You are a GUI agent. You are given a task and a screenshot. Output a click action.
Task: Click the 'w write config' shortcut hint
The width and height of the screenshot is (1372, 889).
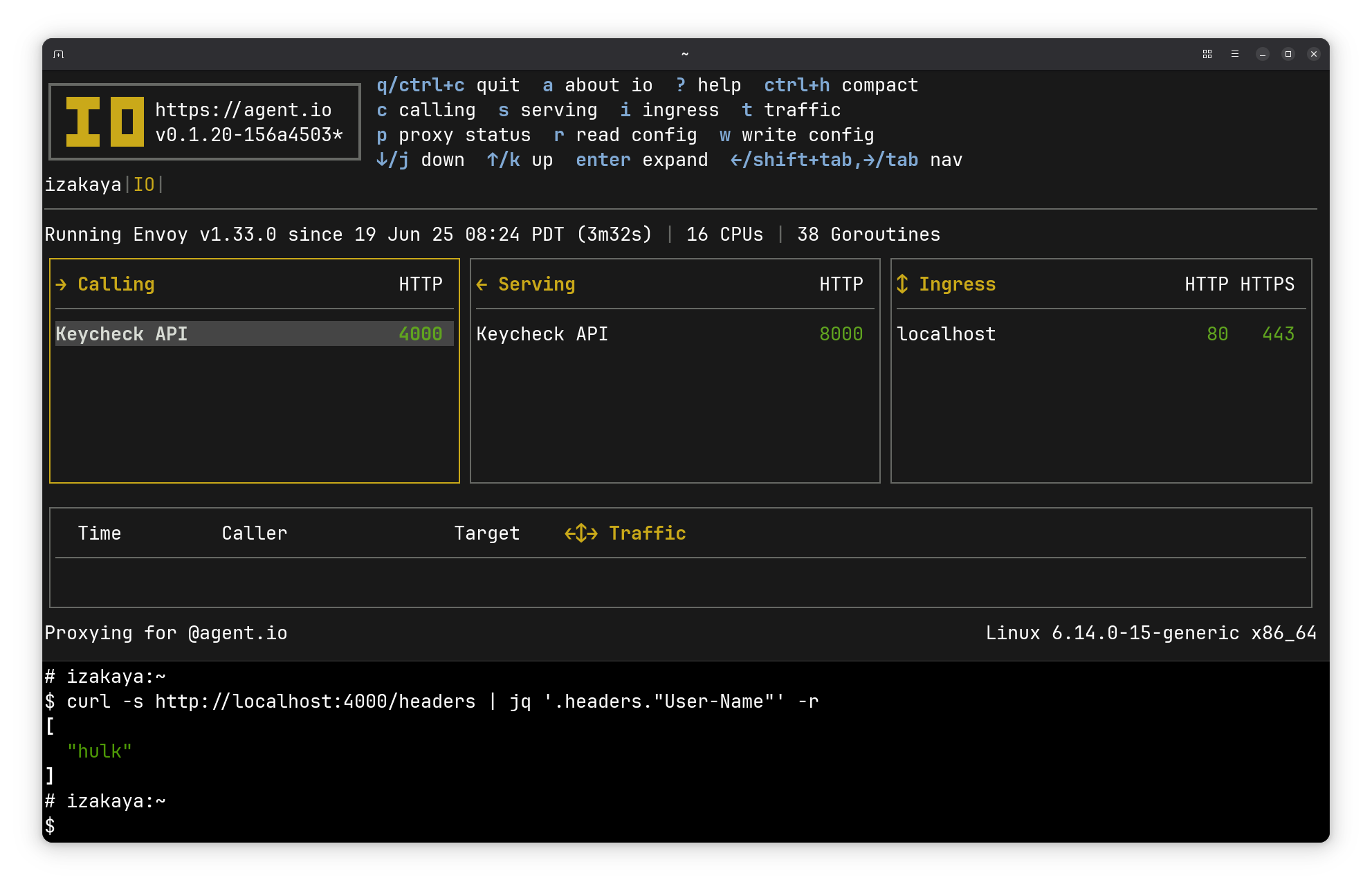pyautogui.click(x=797, y=135)
